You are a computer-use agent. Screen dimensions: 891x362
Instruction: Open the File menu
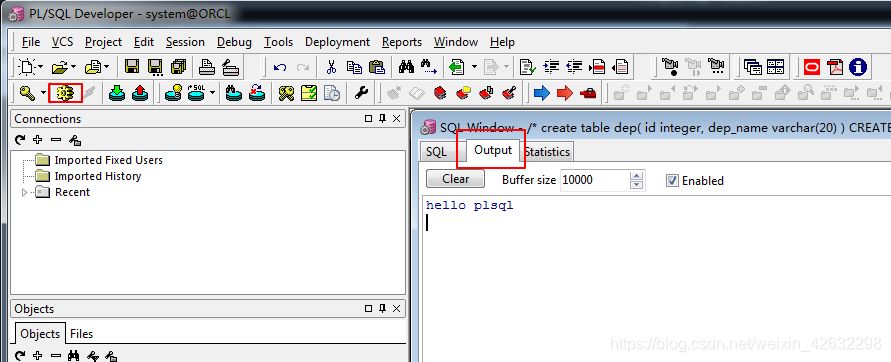coord(31,42)
